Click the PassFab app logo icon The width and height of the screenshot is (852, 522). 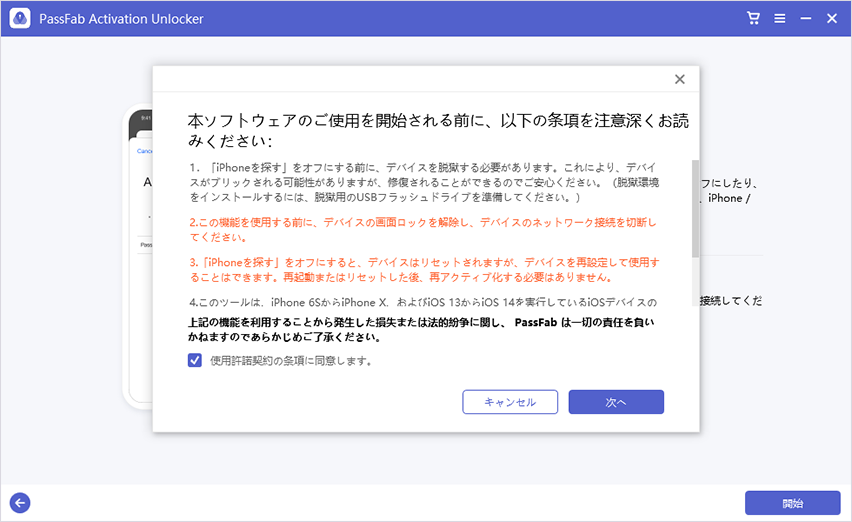(20, 18)
